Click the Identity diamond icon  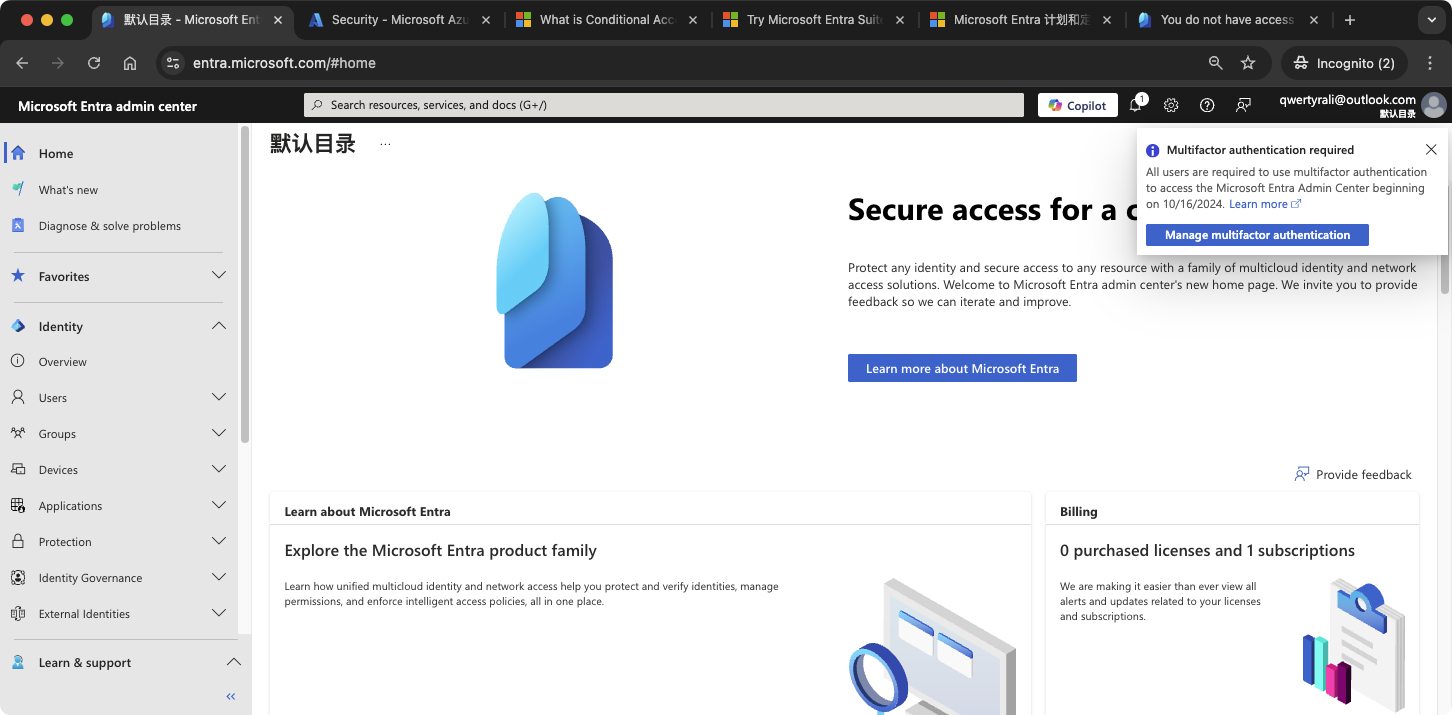(18, 326)
